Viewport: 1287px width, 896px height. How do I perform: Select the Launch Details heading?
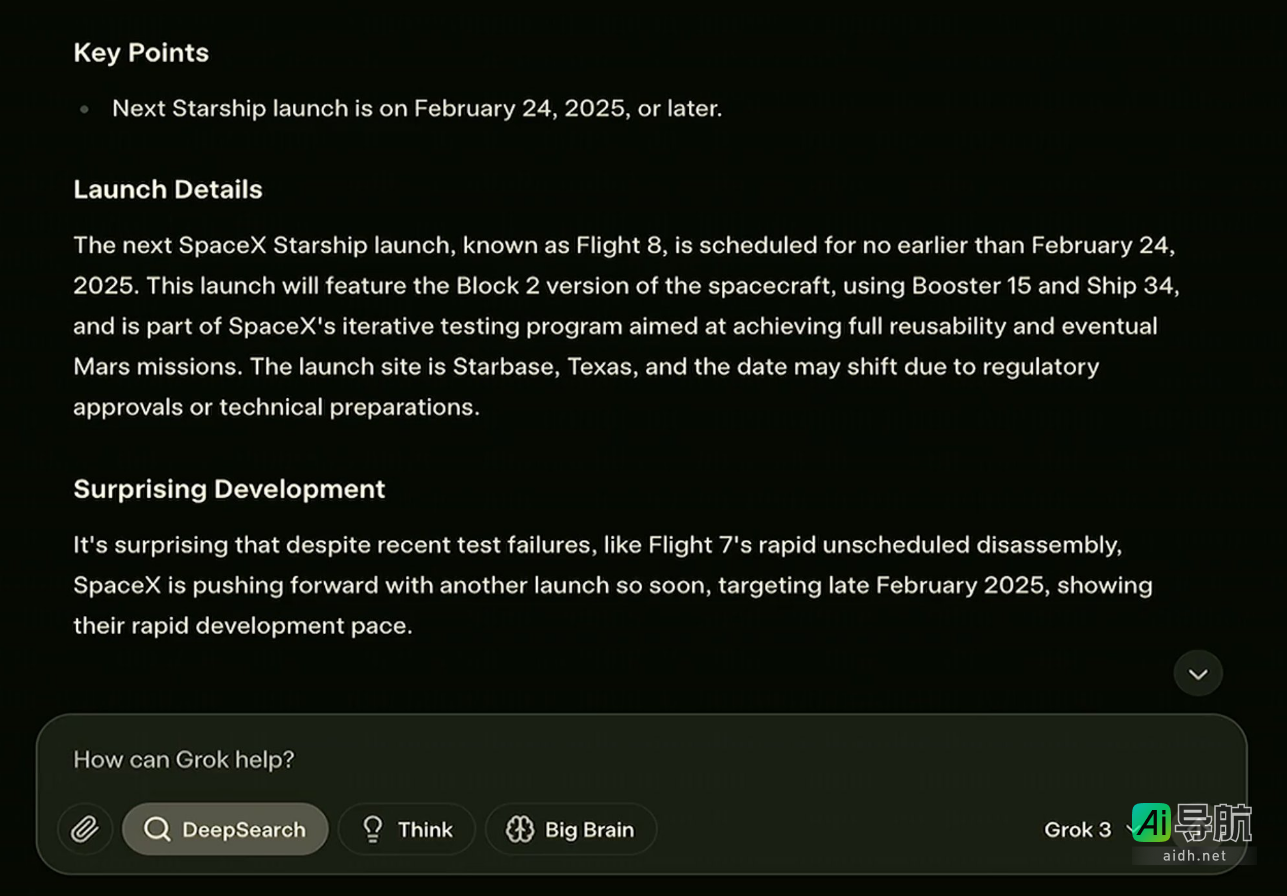click(x=168, y=189)
